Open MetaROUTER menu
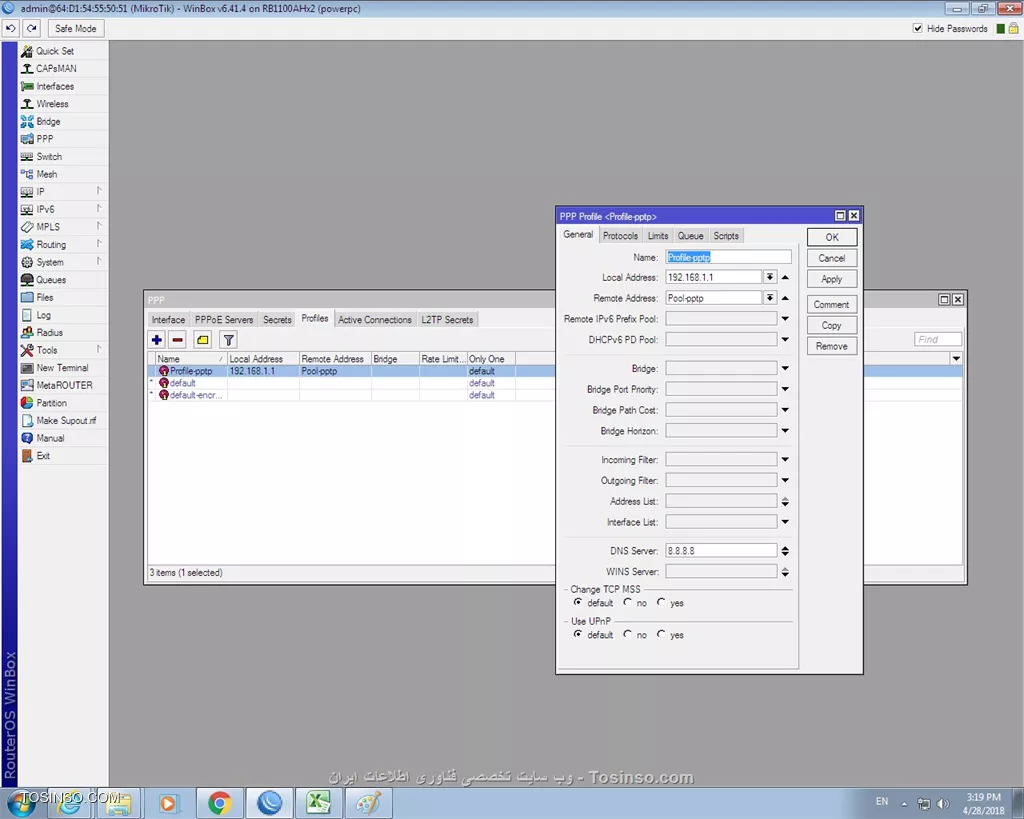The width and height of the screenshot is (1024, 819). click(63, 385)
